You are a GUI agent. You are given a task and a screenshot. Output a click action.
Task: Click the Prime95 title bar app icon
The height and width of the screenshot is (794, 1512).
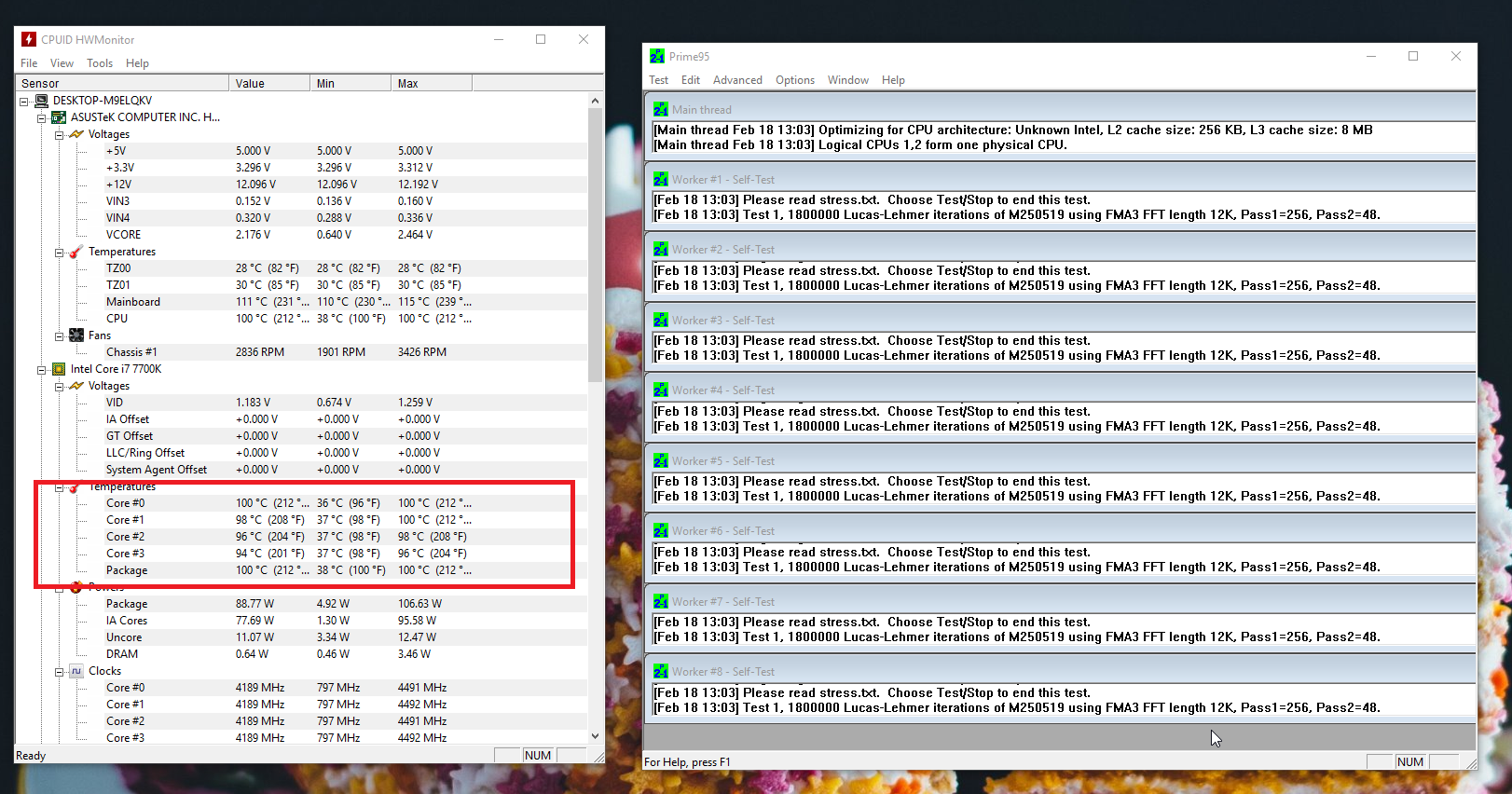(657, 56)
